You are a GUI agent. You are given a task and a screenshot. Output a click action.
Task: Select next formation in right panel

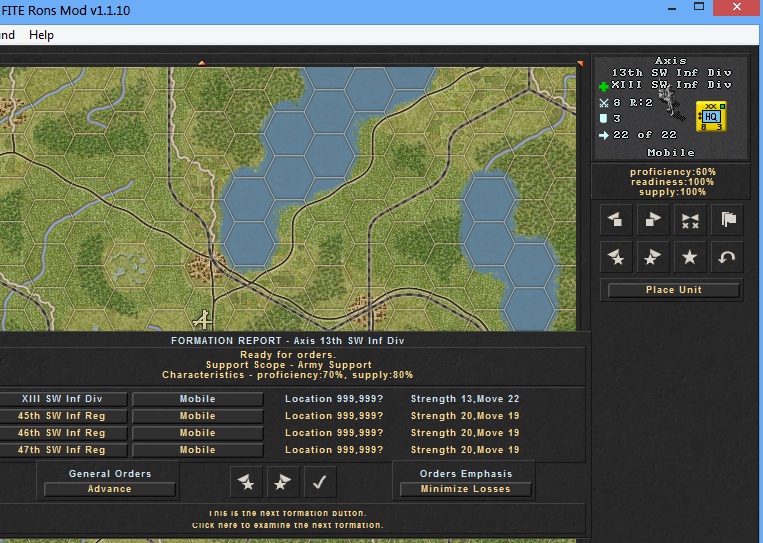click(x=653, y=256)
